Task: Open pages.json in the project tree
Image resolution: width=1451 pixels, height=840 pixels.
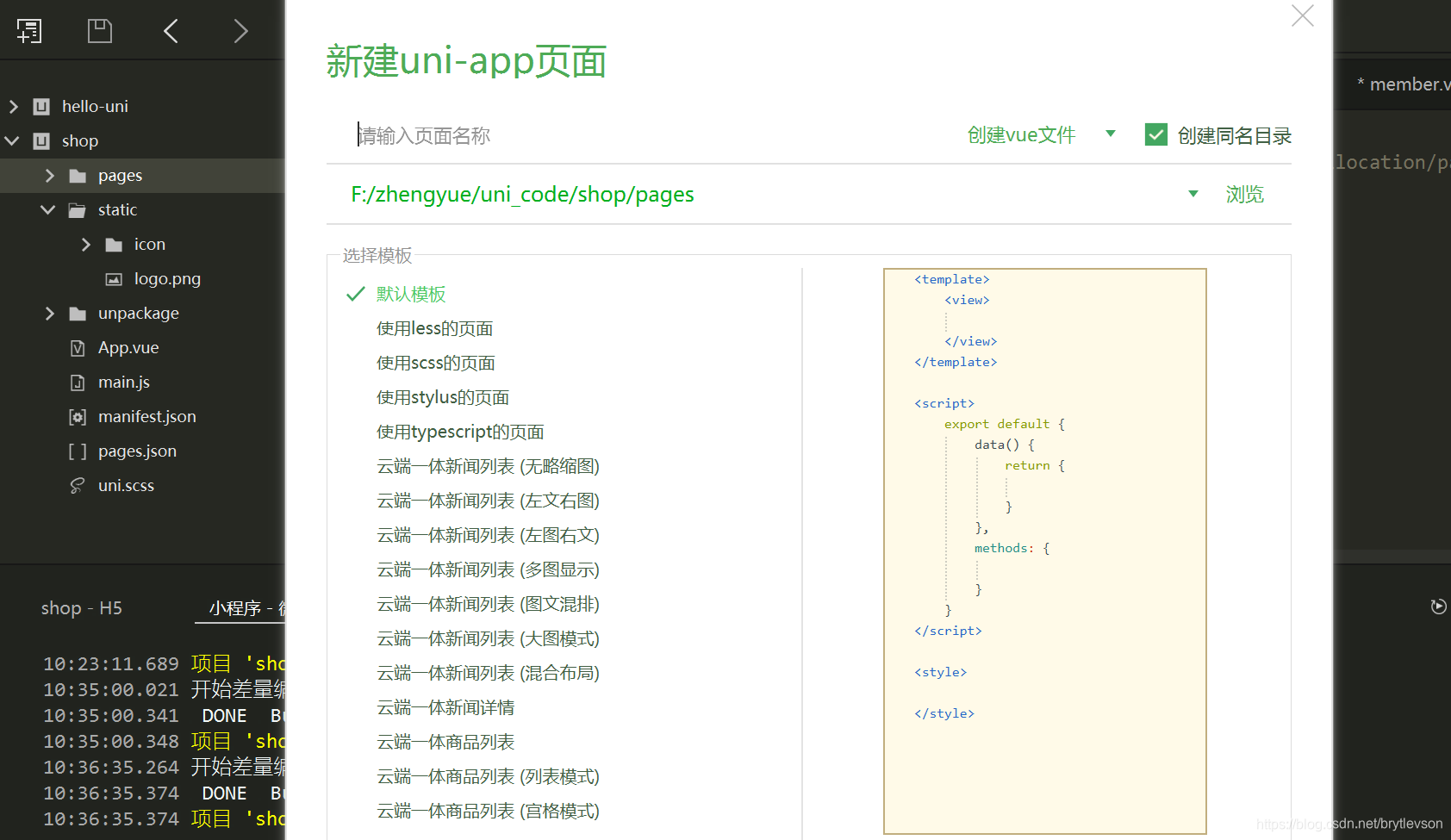Action: [137, 451]
